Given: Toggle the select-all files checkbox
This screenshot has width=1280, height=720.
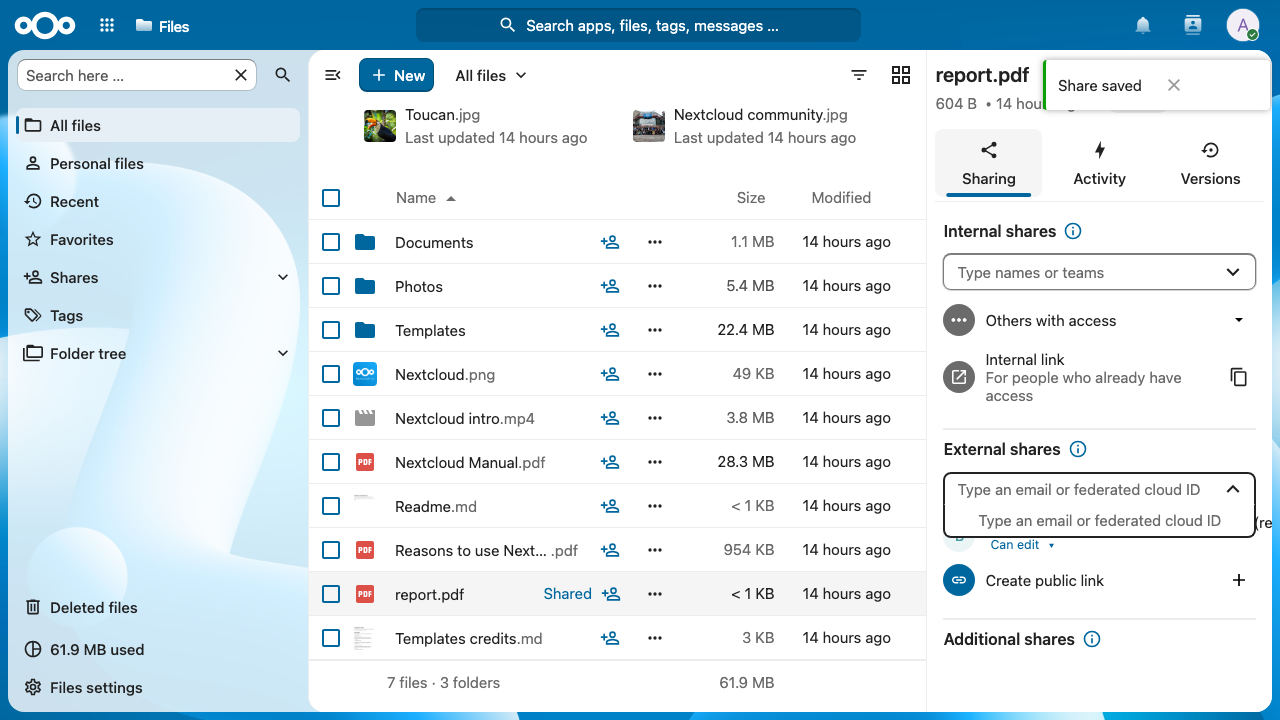Looking at the screenshot, I should [x=331, y=198].
